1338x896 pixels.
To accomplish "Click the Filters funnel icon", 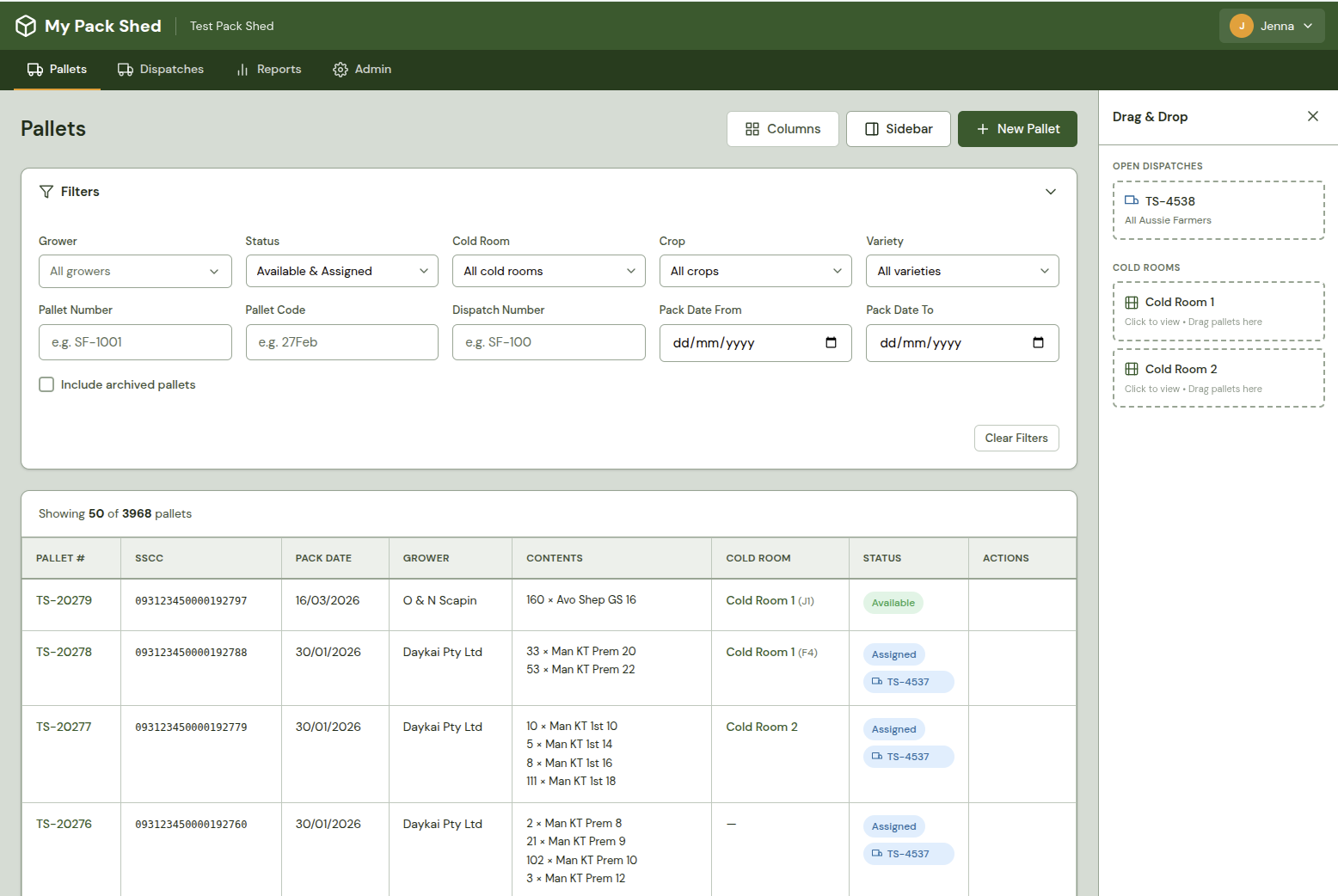I will coord(47,191).
